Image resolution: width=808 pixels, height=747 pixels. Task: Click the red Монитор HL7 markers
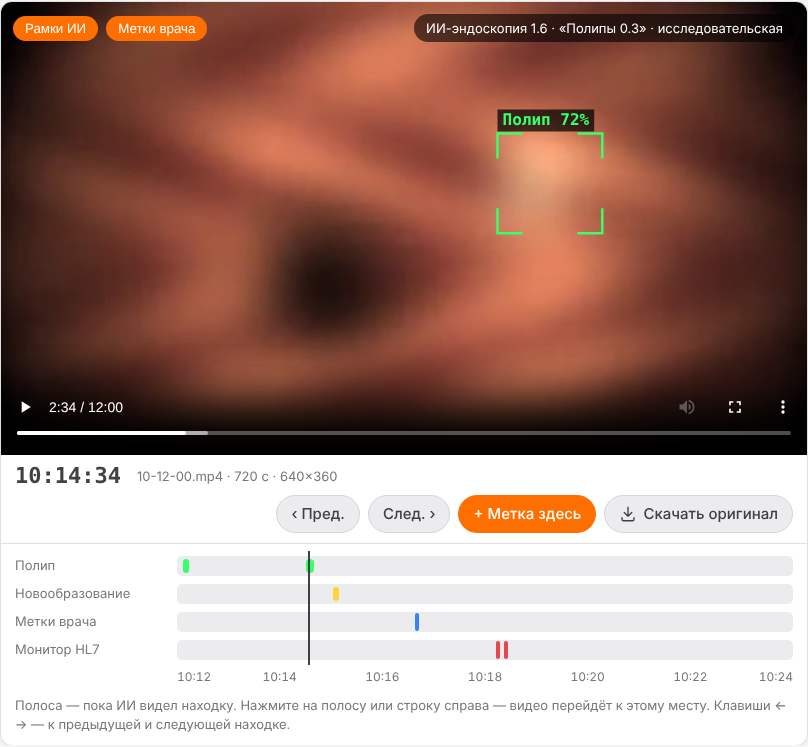point(502,650)
